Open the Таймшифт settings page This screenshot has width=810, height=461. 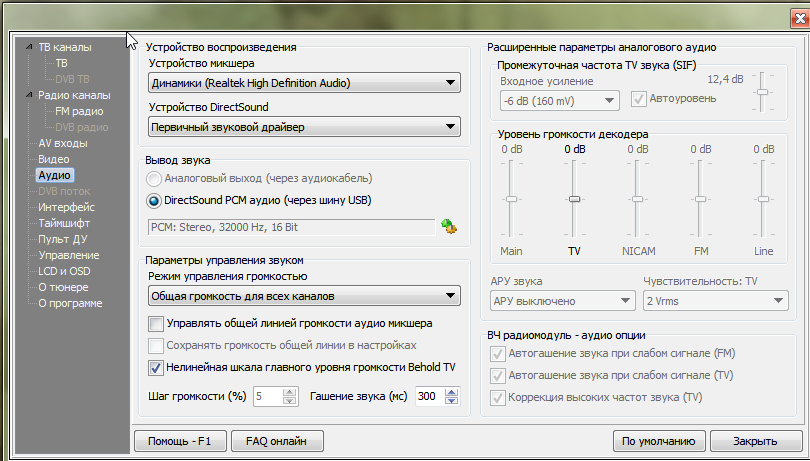[x=64, y=223]
